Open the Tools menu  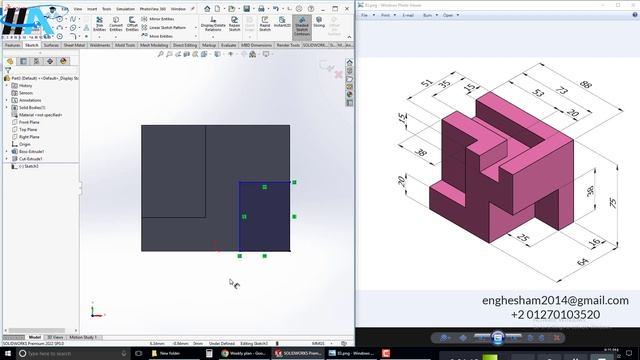(107, 9)
